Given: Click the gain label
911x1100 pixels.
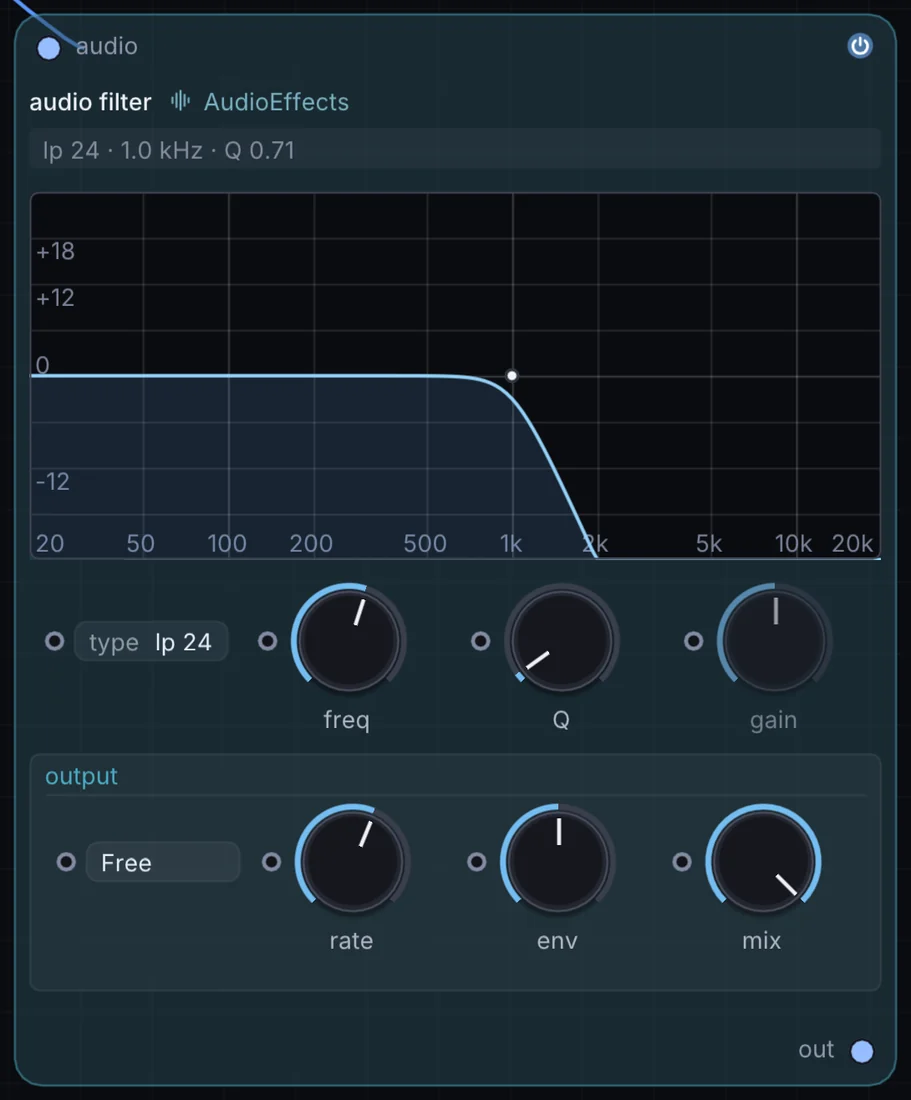Looking at the screenshot, I should coord(774,721).
